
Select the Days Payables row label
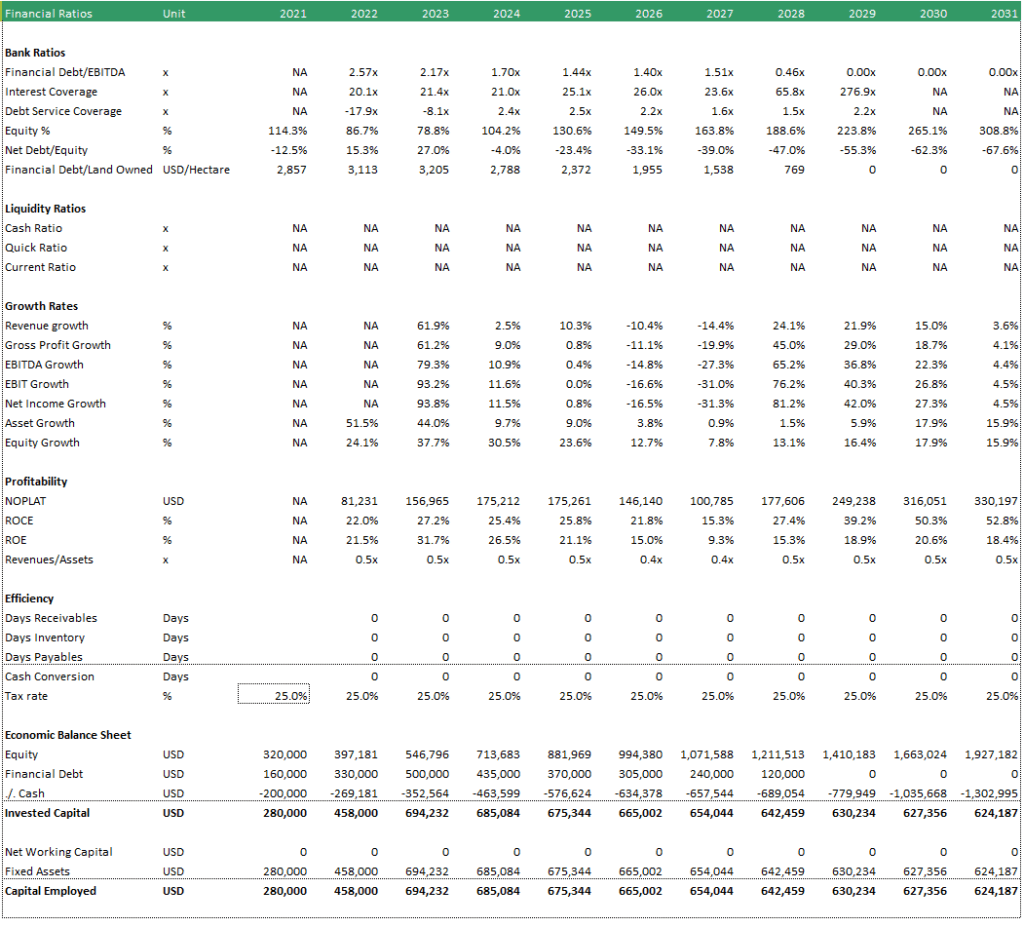point(44,658)
